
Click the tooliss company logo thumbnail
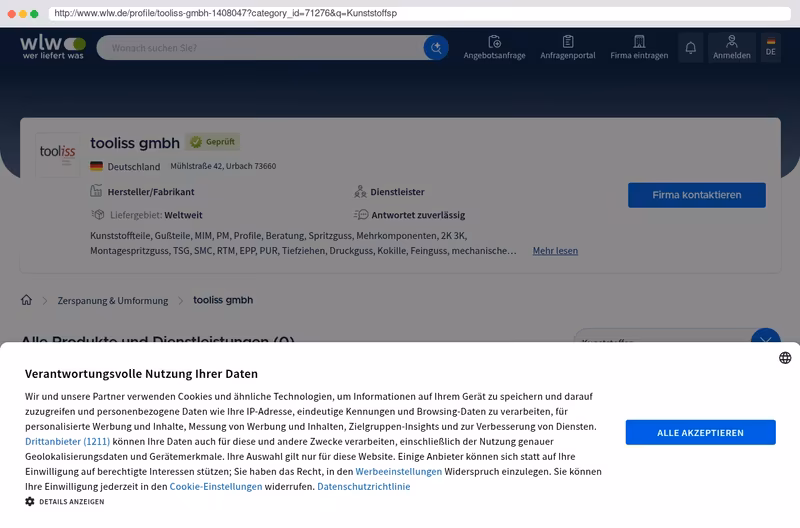point(58,155)
